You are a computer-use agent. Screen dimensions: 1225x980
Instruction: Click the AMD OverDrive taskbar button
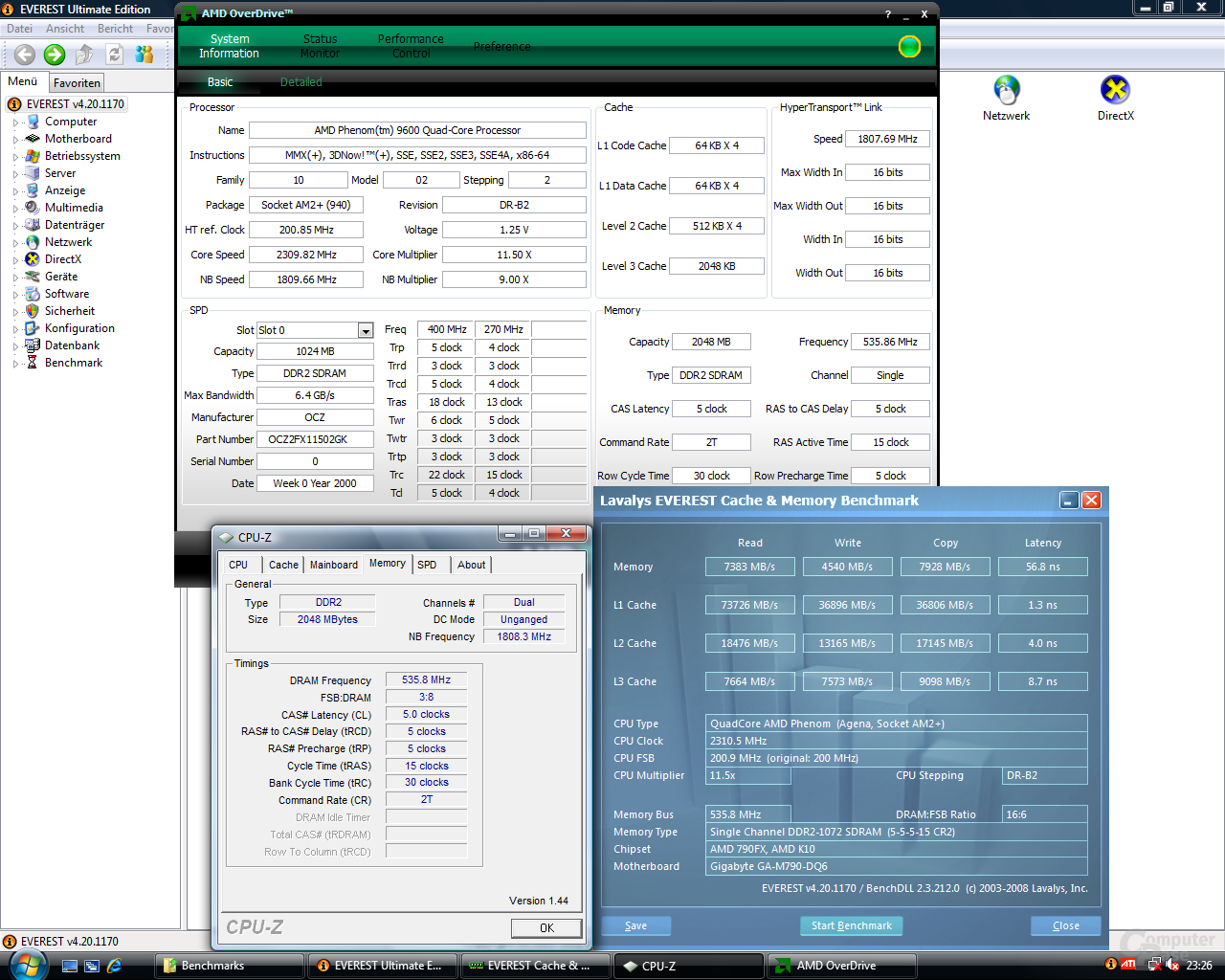[842, 966]
